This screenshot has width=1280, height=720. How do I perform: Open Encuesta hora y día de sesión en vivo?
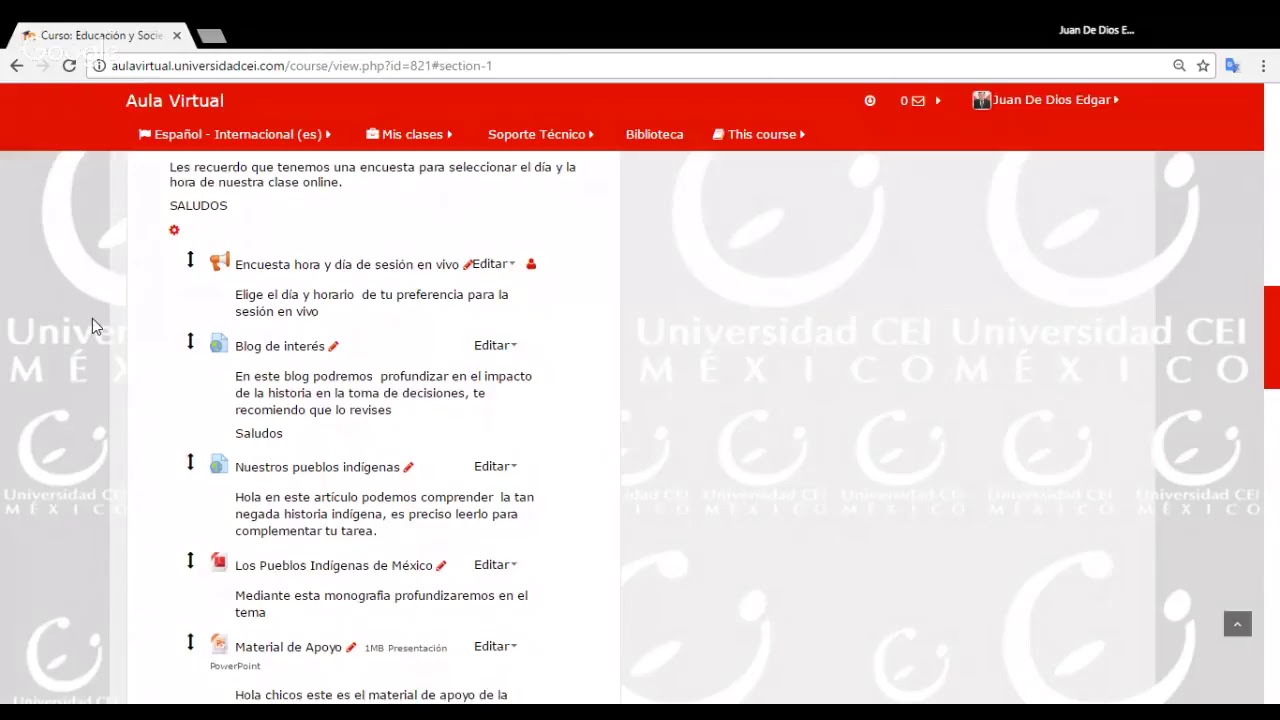tap(347, 264)
